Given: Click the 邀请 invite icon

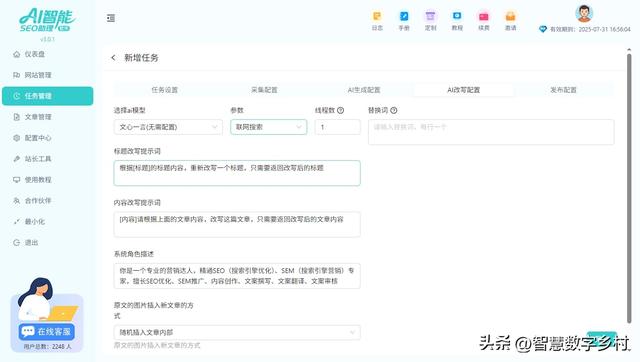Looking at the screenshot, I should click(x=511, y=20).
